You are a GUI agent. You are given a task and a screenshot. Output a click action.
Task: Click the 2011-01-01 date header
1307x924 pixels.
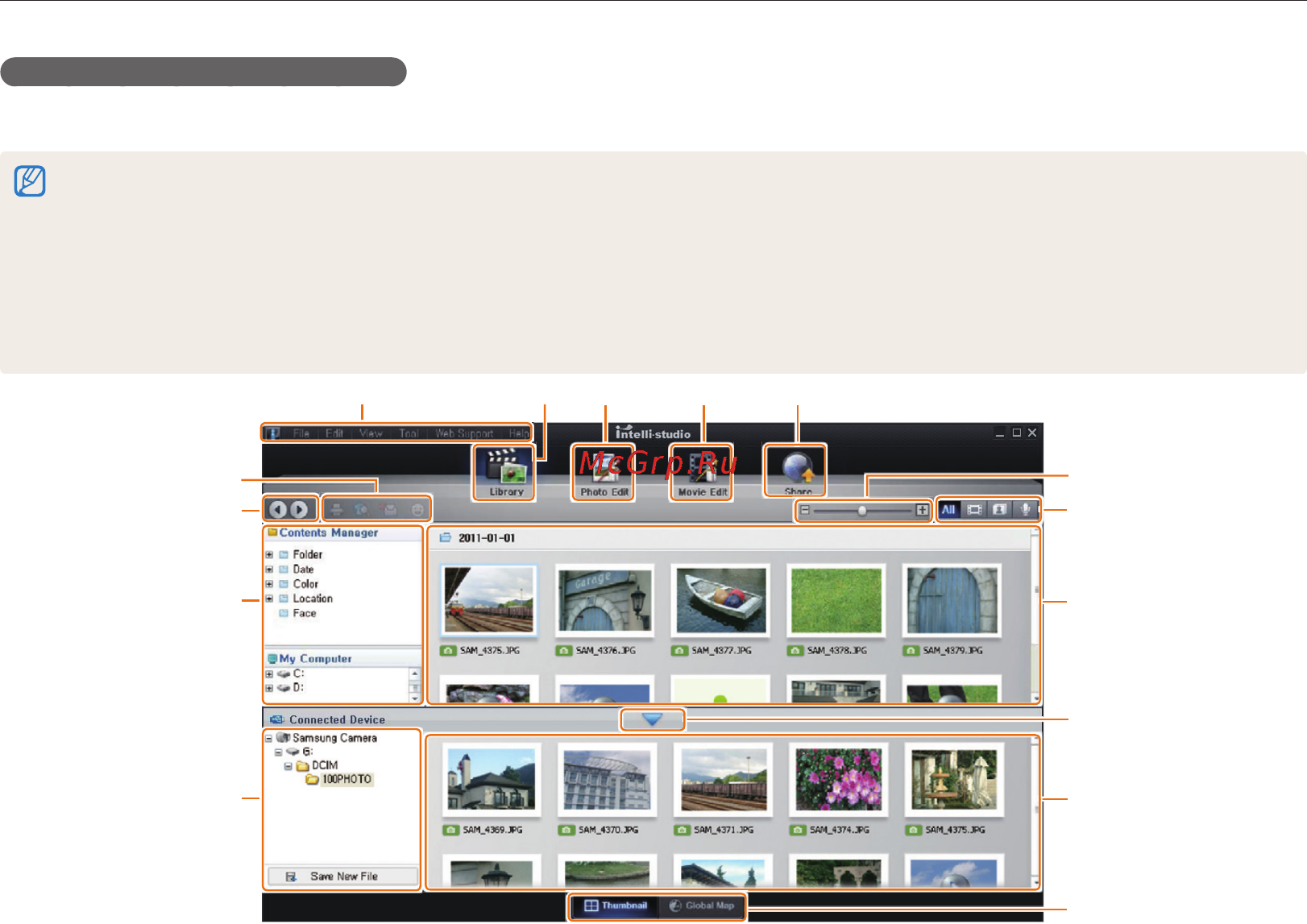tap(487, 538)
